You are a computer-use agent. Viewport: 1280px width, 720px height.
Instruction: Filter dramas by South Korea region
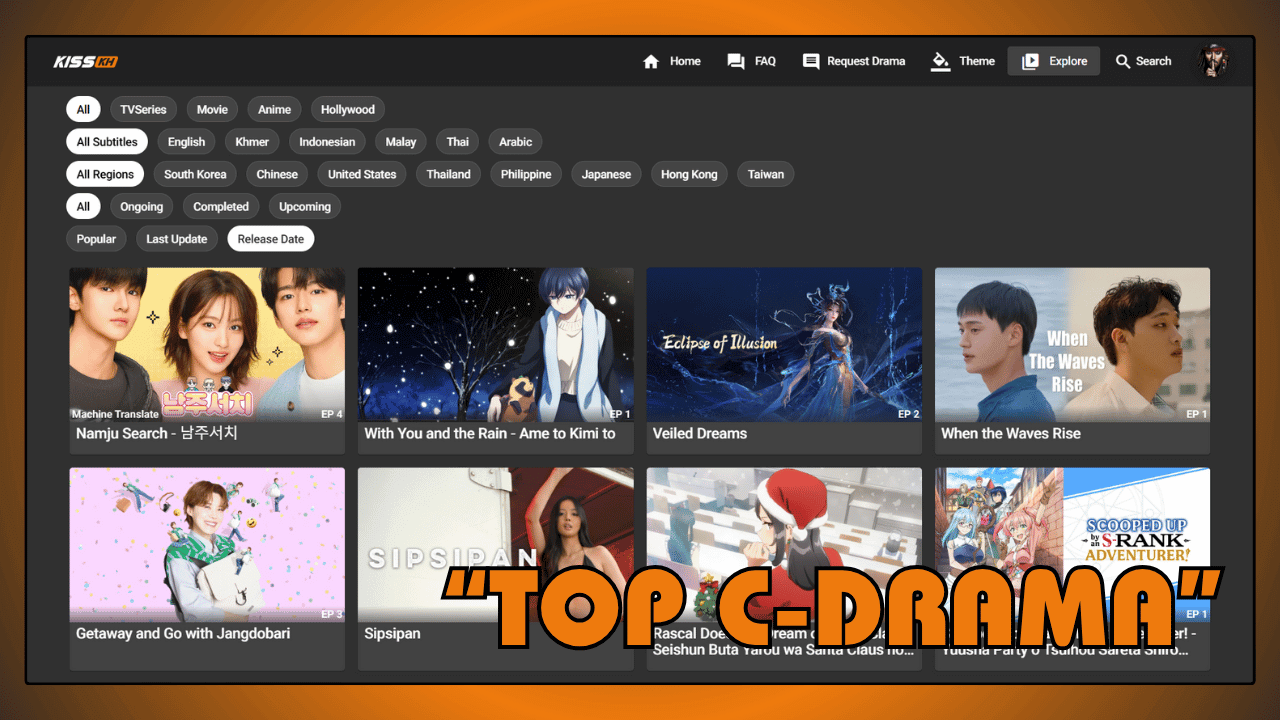[x=195, y=174]
